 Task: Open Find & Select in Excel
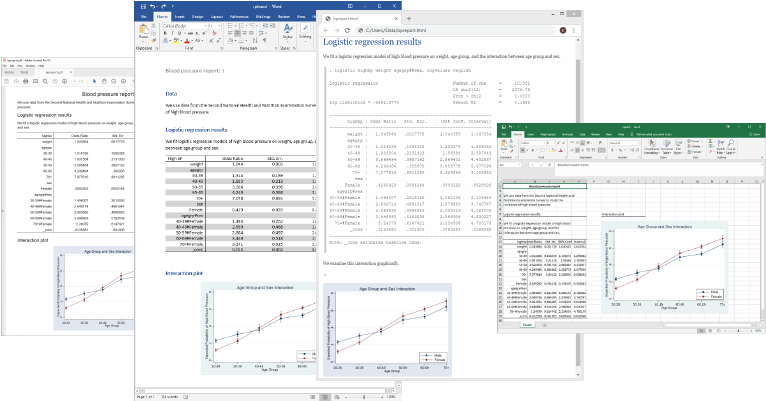[731, 147]
